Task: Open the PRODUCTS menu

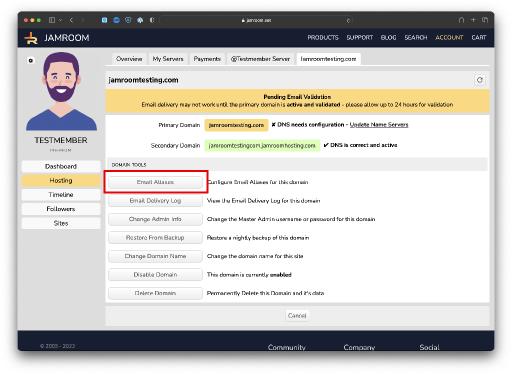Action: [323, 38]
